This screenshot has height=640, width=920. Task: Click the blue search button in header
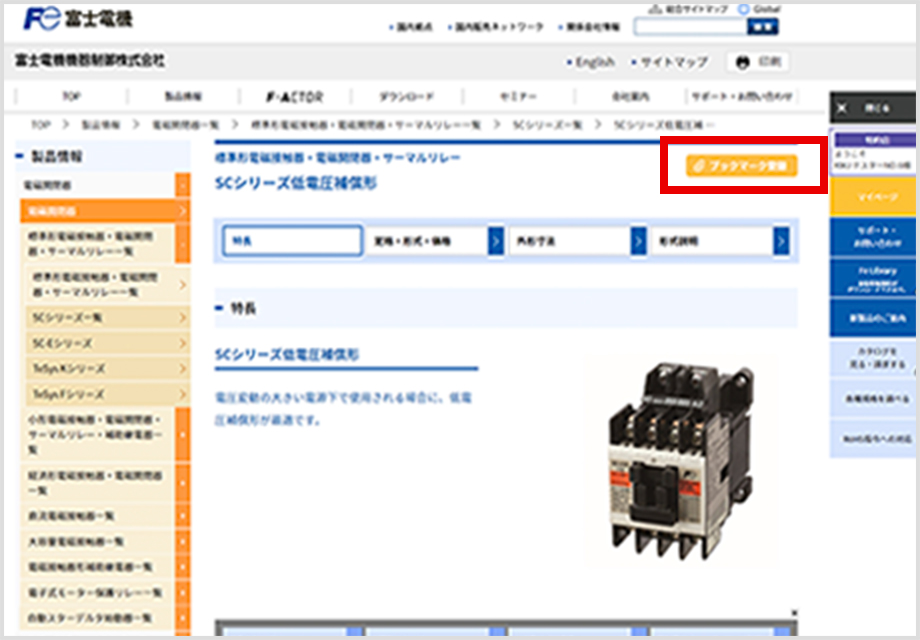pyautogui.click(x=762, y=27)
